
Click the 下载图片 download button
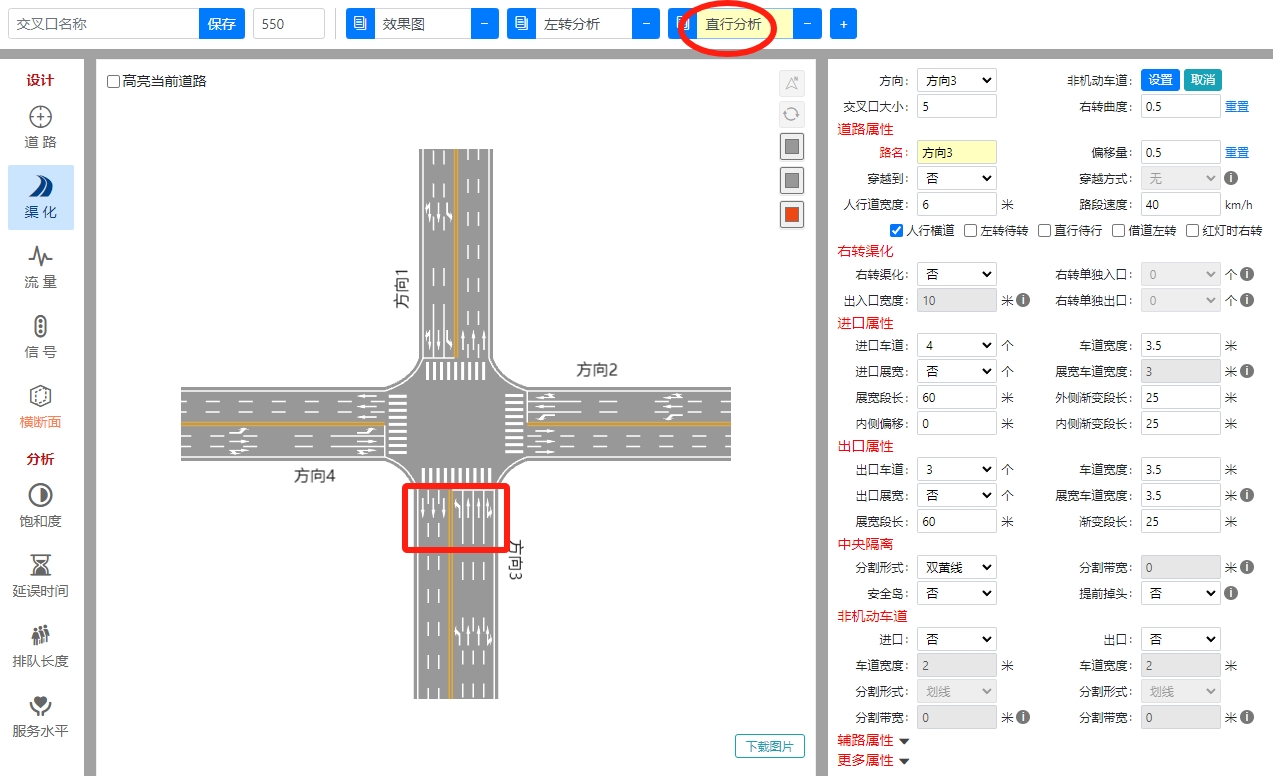point(769,746)
